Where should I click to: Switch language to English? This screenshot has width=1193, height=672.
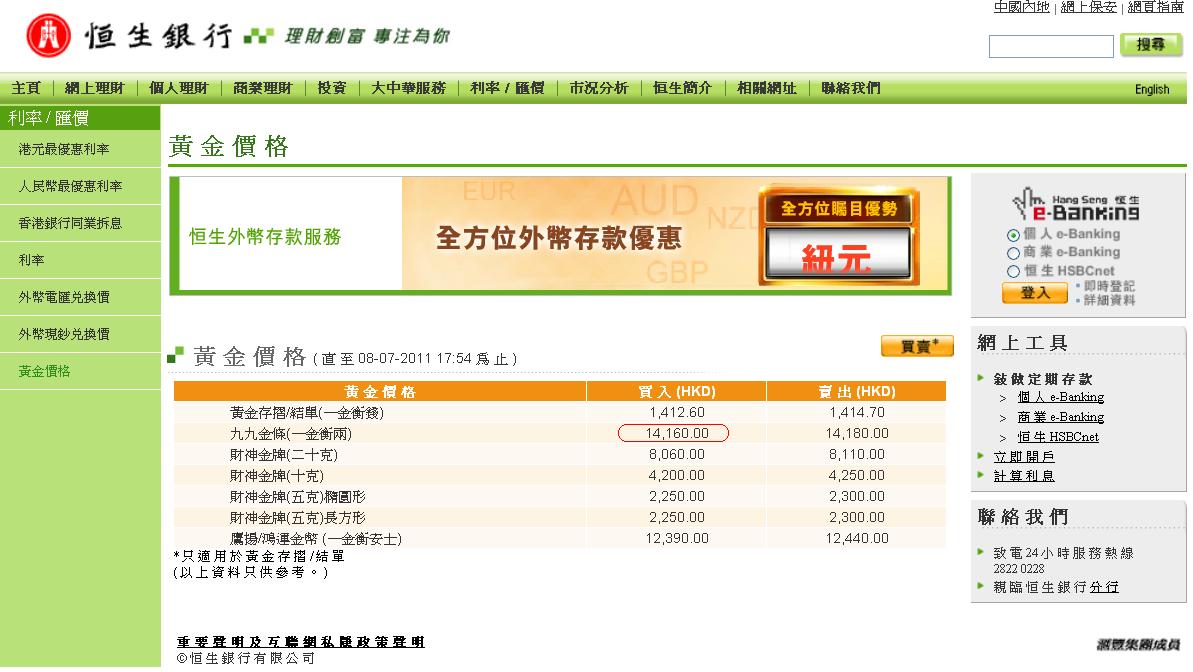pos(1151,89)
